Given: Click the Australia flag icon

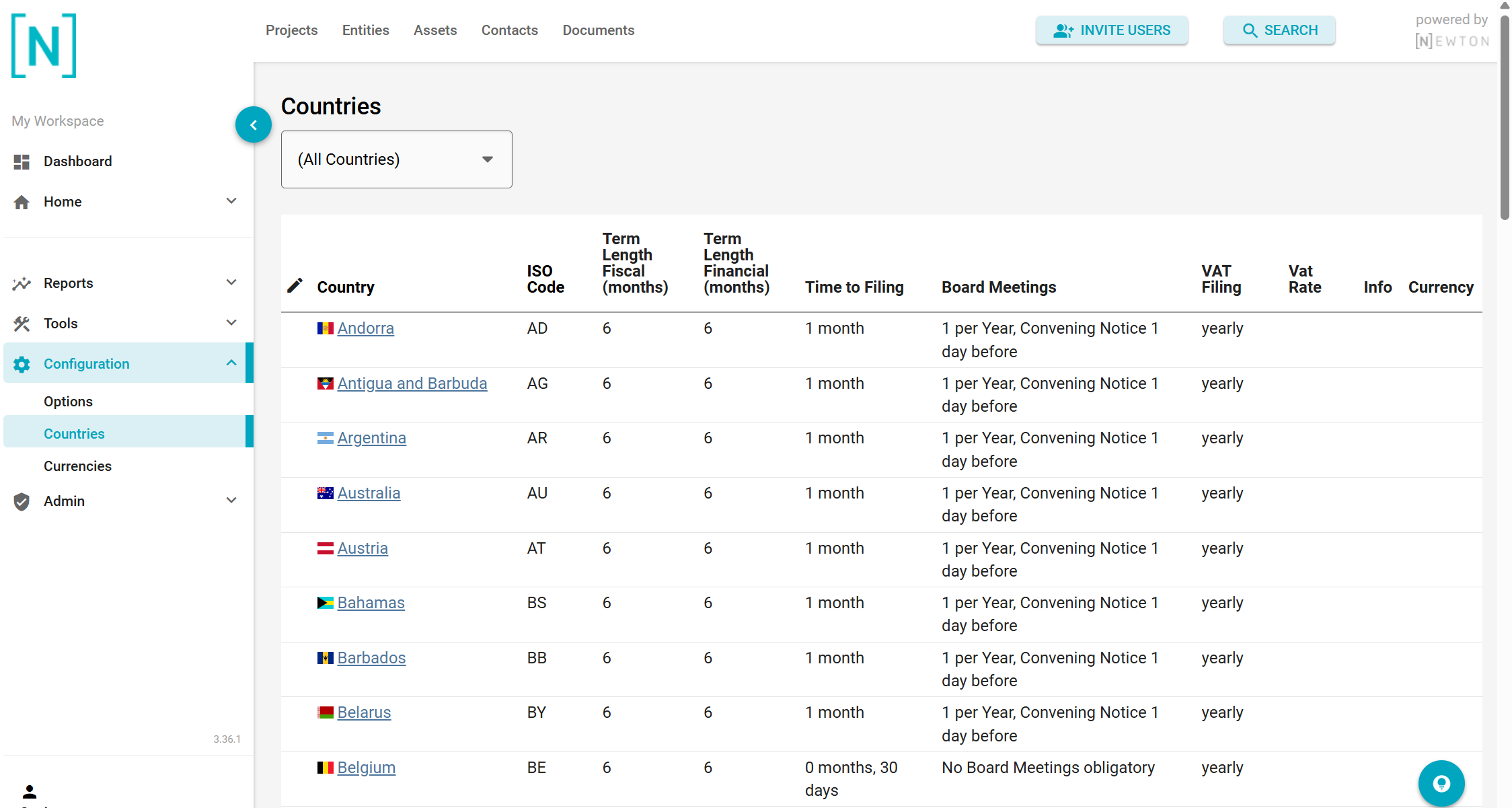Looking at the screenshot, I should point(326,493).
